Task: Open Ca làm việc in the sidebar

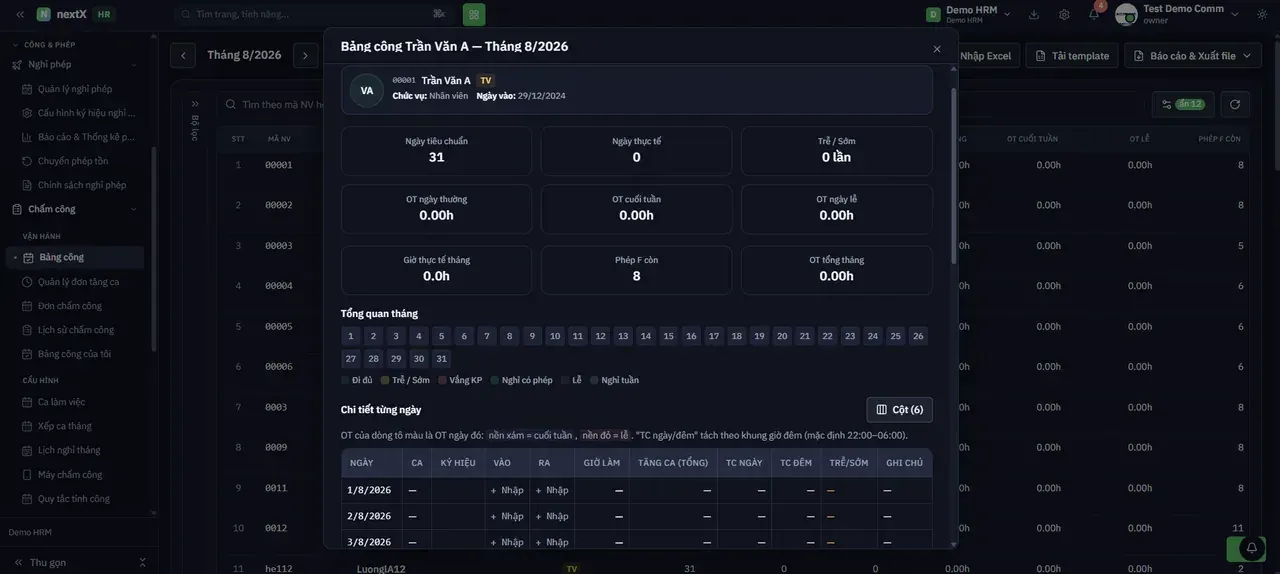Action: [x=62, y=402]
